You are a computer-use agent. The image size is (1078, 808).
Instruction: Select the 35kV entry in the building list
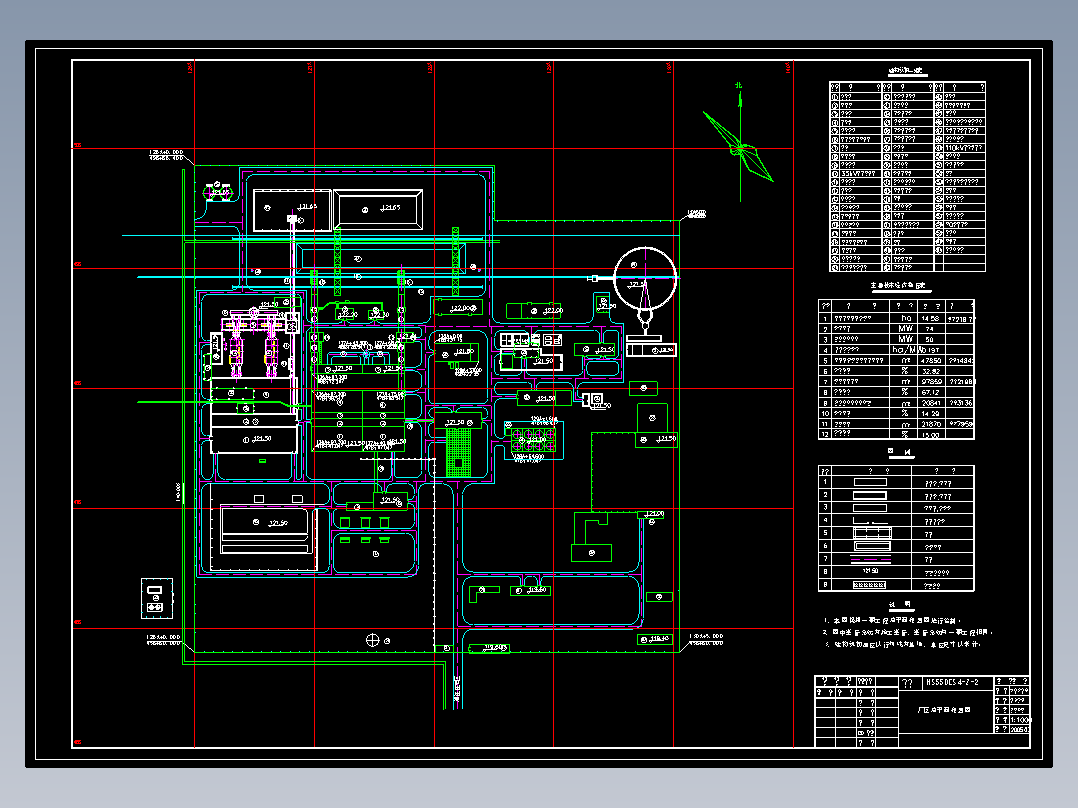859,173
